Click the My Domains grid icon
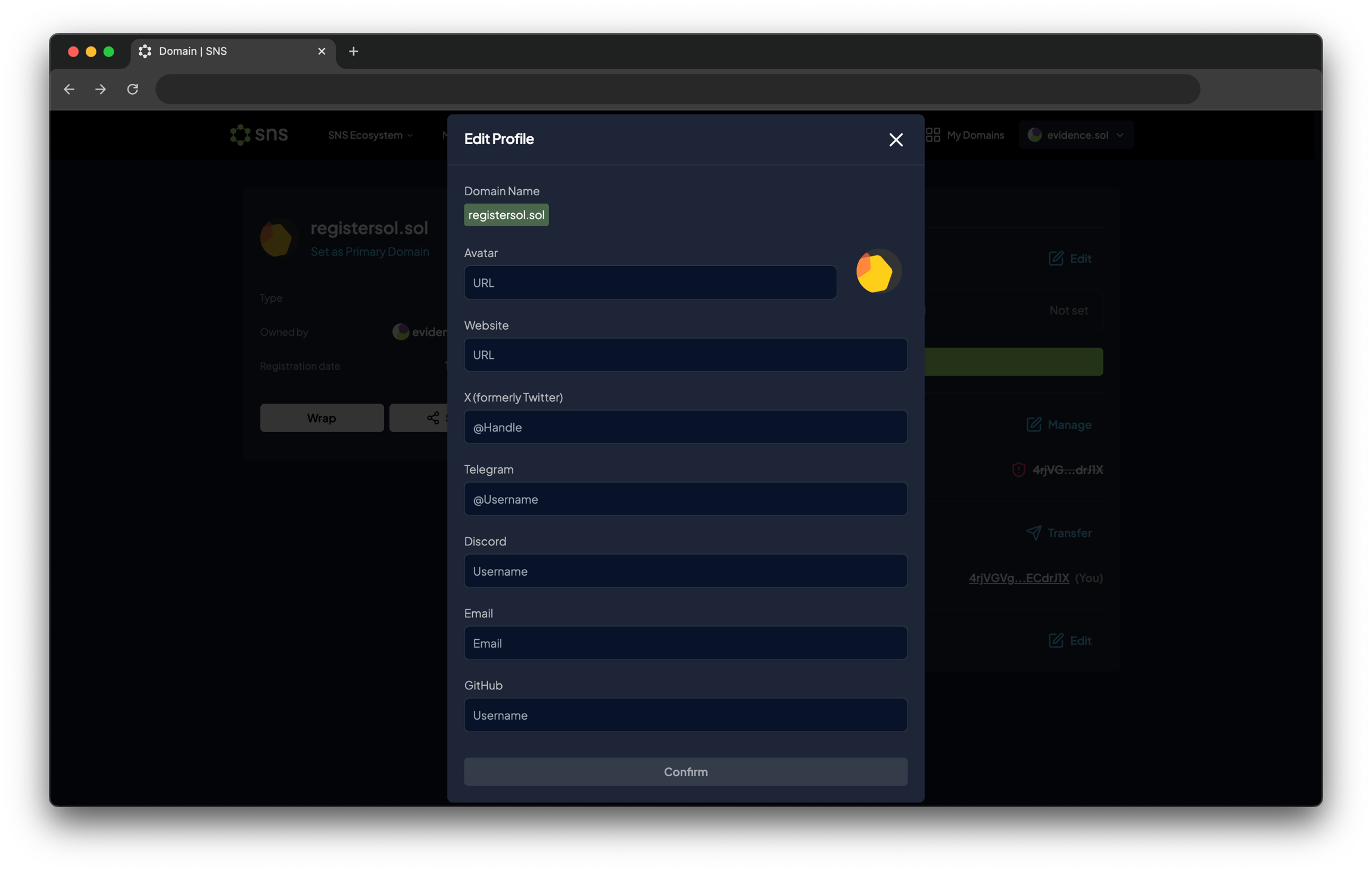The width and height of the screenshot is (1372, 872). point(933,135)
